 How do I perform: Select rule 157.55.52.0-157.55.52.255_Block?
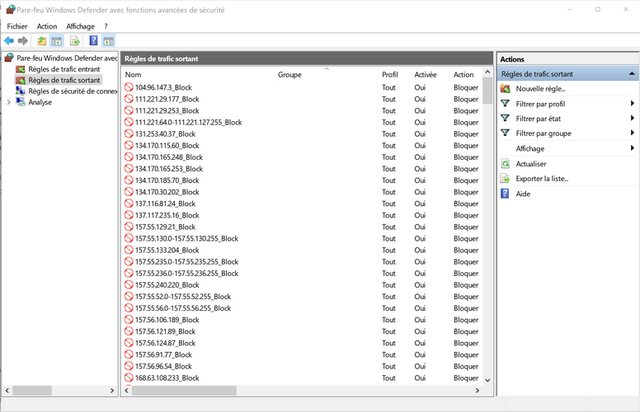(183, 296)
